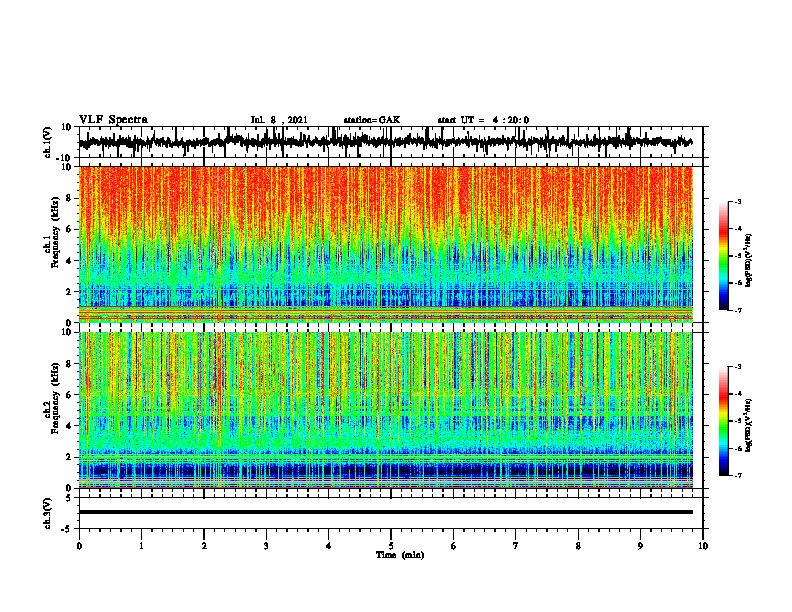Screen dimensions: 792x612
Task: Click the ch.2 color scale bar
Action: pyautogui.click(x=723, y=421)
